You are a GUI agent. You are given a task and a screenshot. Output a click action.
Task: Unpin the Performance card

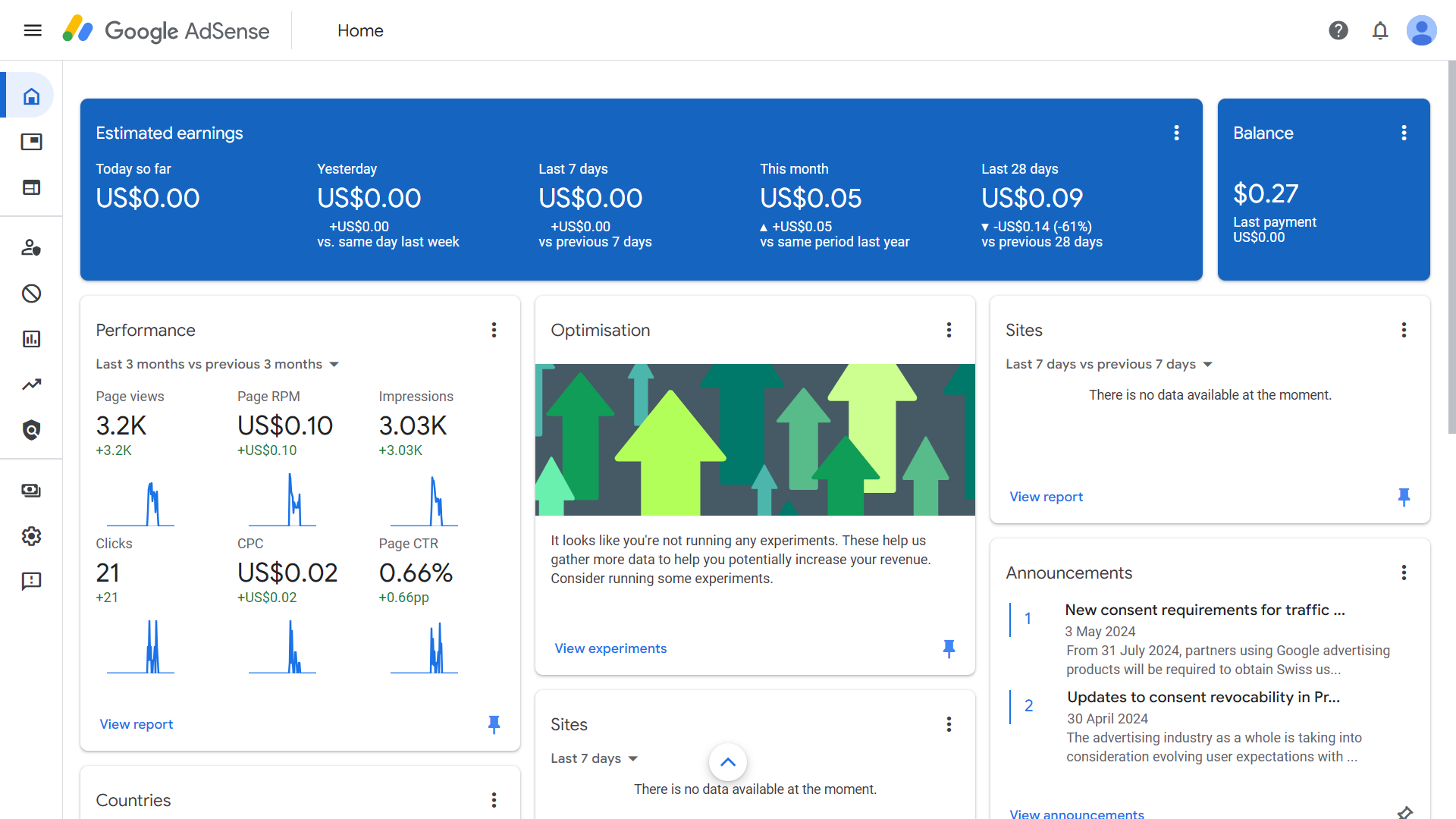(494, 724)
